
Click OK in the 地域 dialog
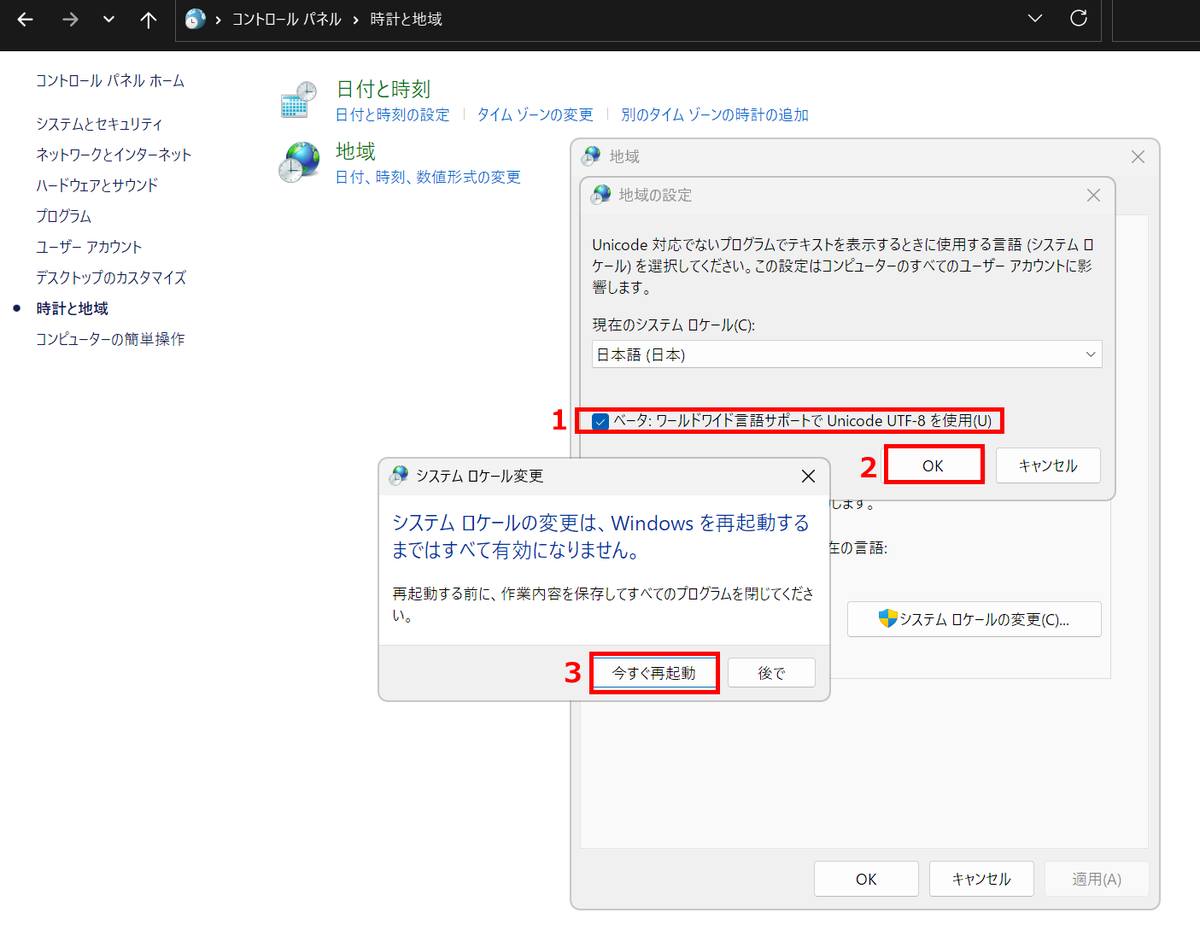866,879
